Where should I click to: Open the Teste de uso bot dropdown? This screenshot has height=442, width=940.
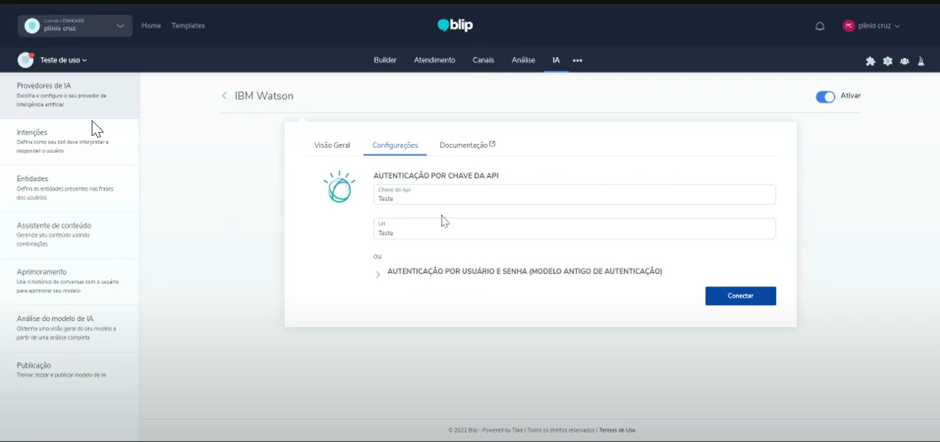(64, 61)
